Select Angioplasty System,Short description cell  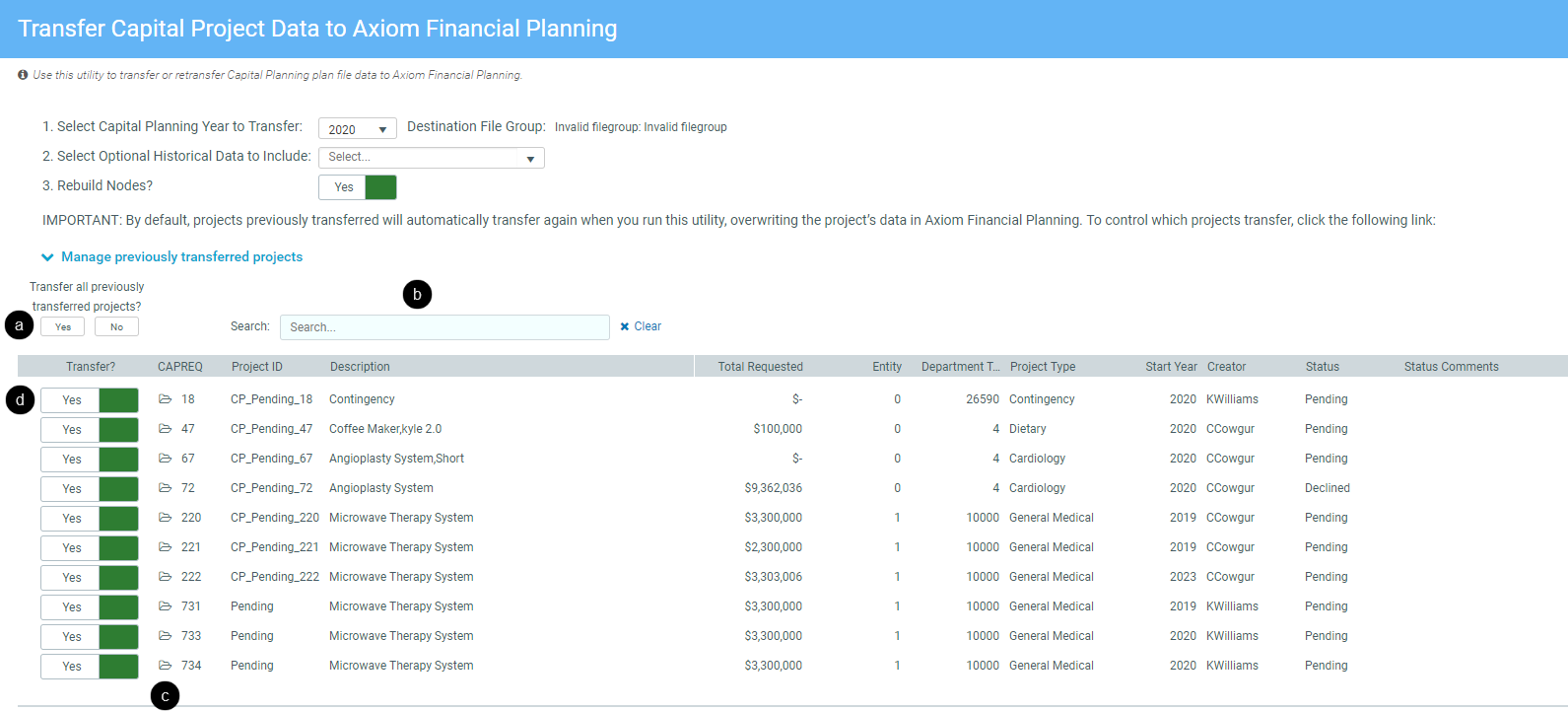396,459
